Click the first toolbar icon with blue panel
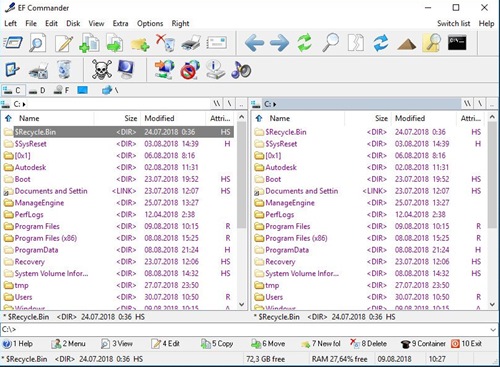The width and height of the screenshot is (500, 367). (x=13, y=43)
